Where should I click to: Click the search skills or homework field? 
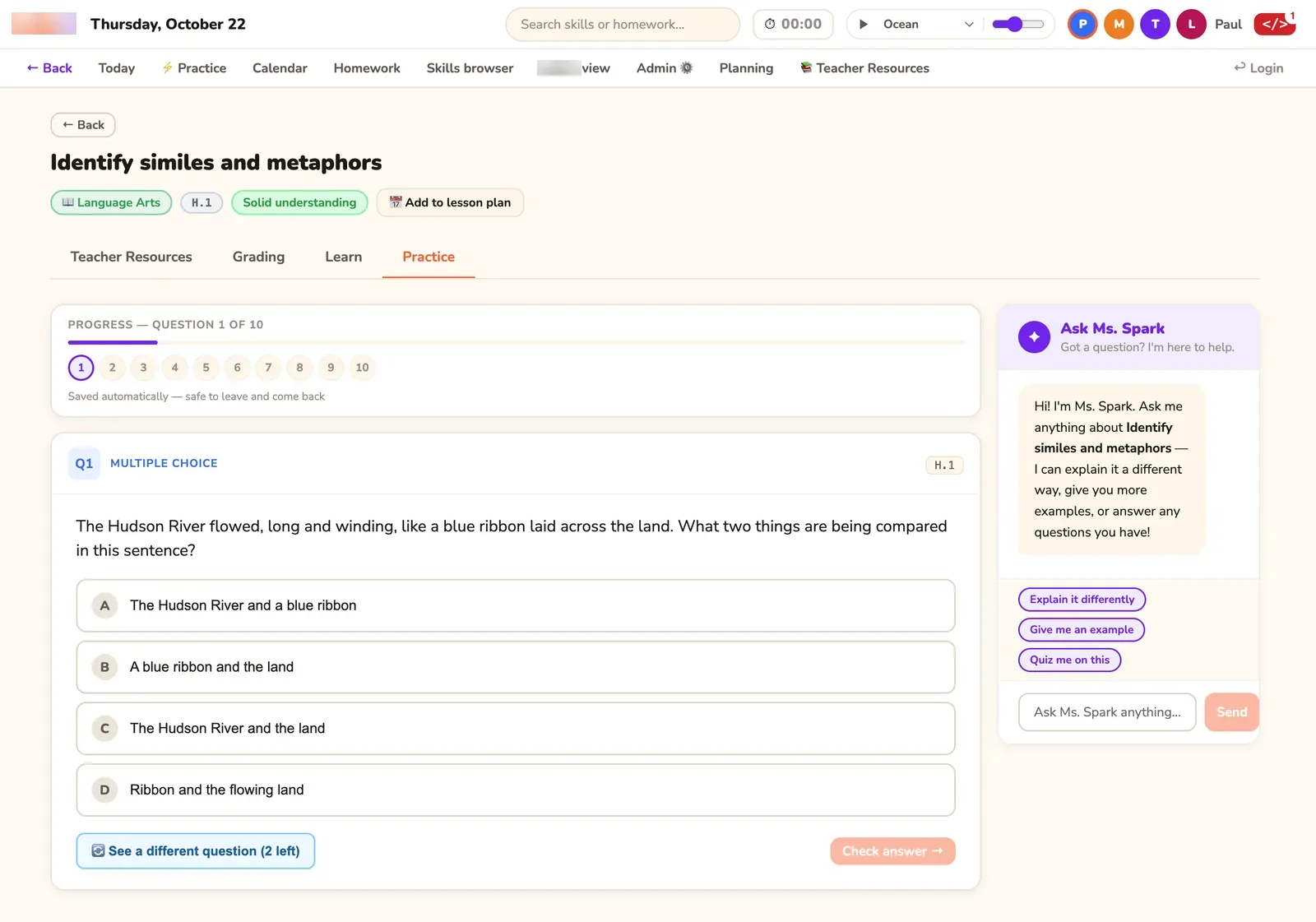[623, 25]
